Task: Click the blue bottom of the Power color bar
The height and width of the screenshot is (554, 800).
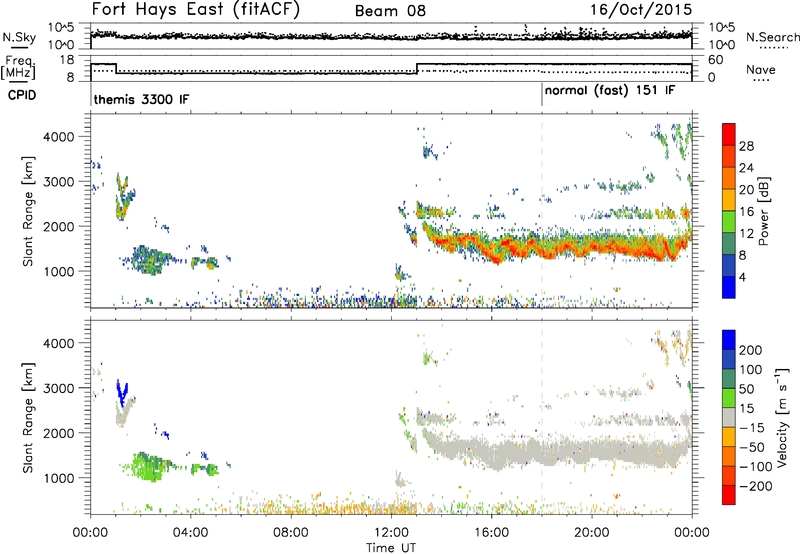Action: point(729,287)
